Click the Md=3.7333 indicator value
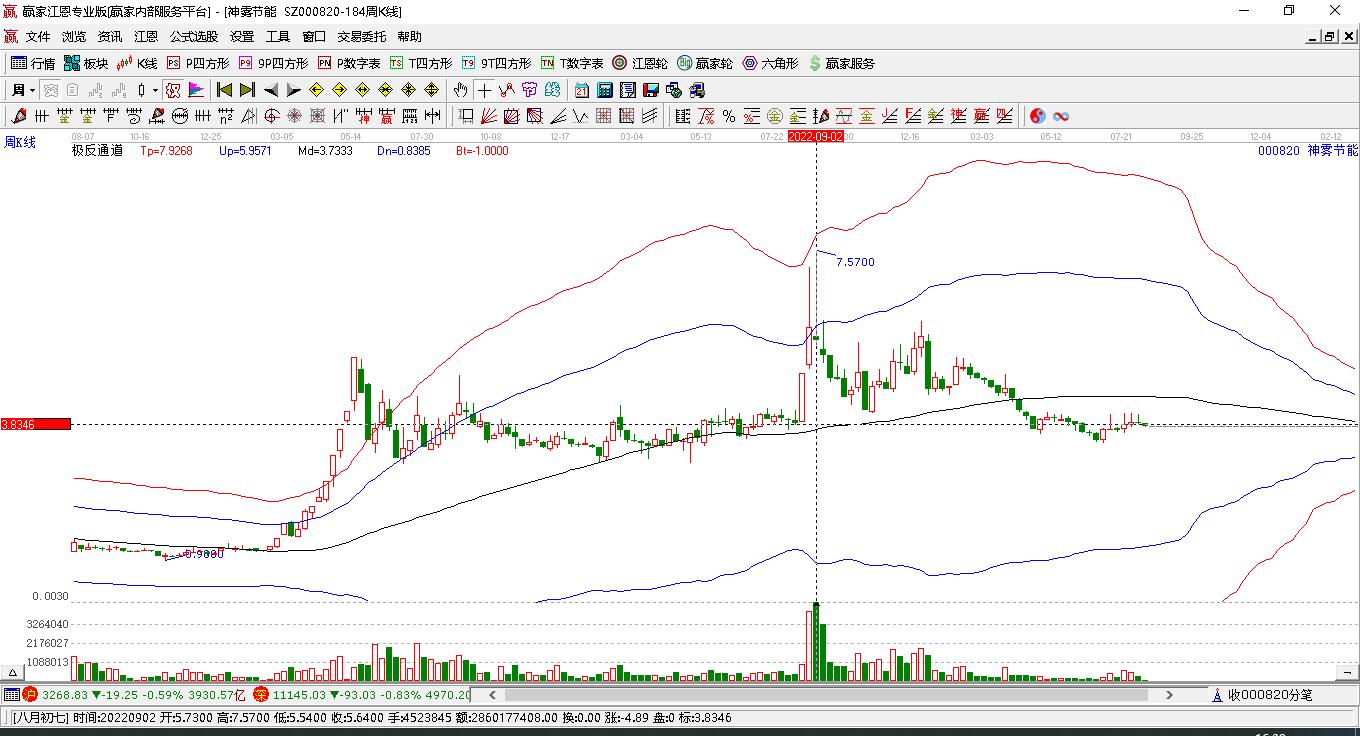The image size is (1360, 736). pyautogui.click(x=325, y=151)
